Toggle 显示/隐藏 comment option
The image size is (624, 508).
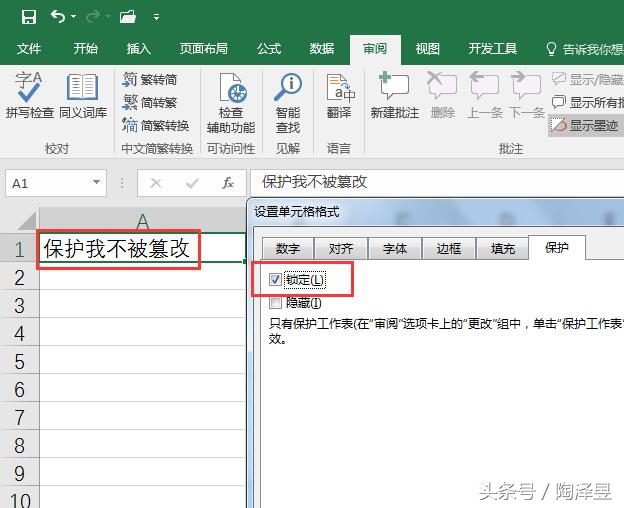point(587,80)
